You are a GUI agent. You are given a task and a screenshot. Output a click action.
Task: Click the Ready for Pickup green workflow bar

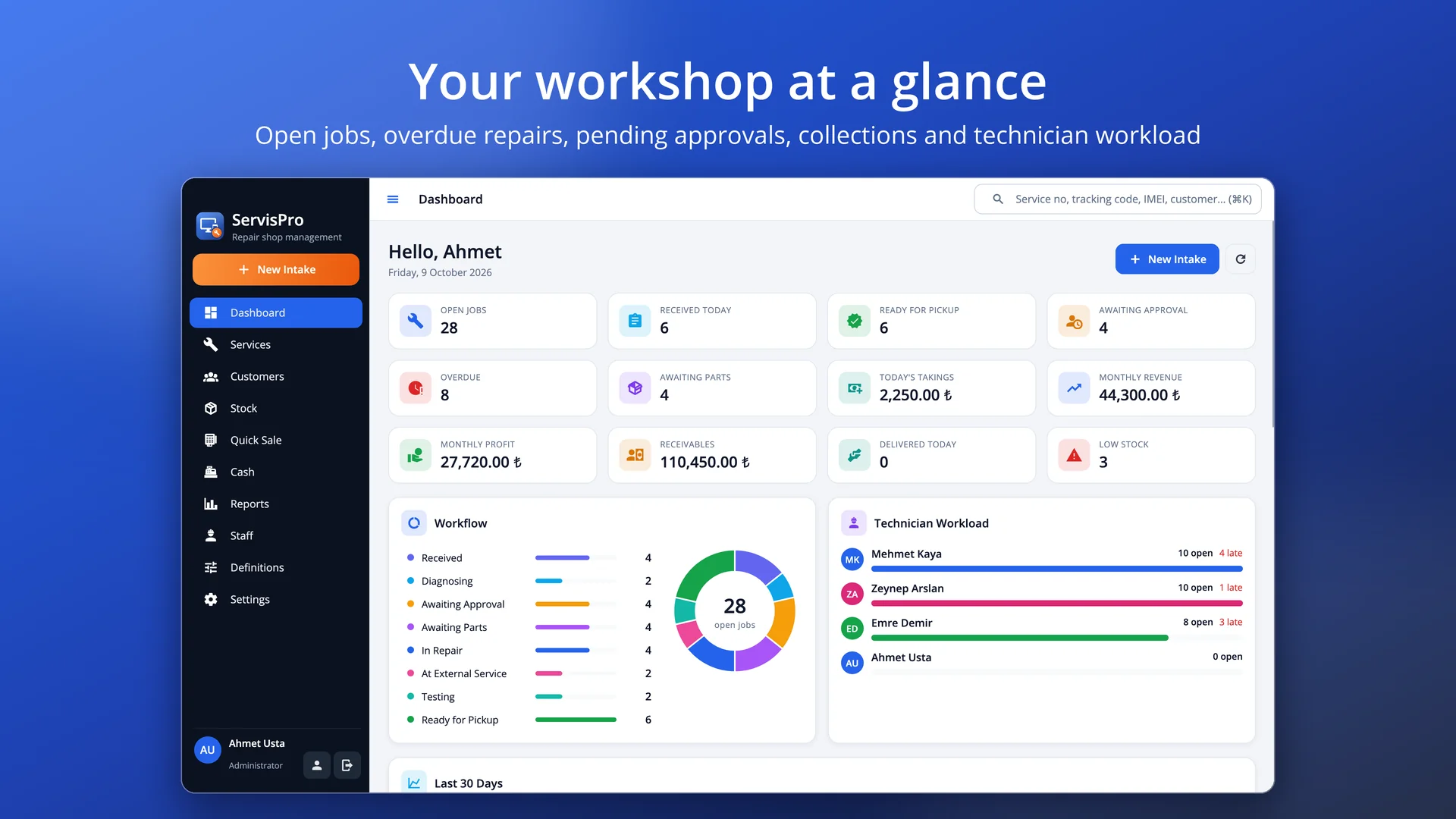(x=576, y=720)
